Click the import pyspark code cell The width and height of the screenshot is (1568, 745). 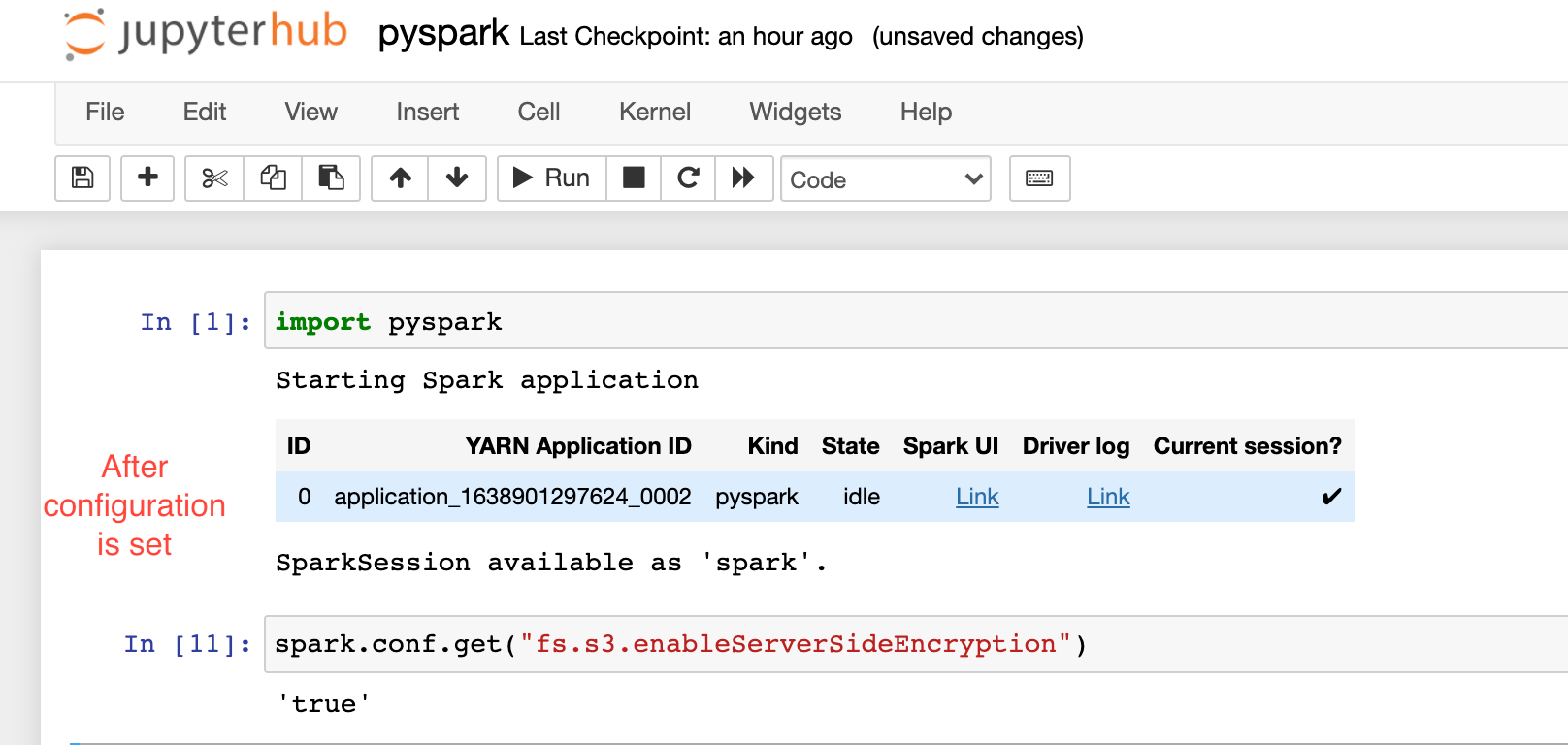[916, 321]
